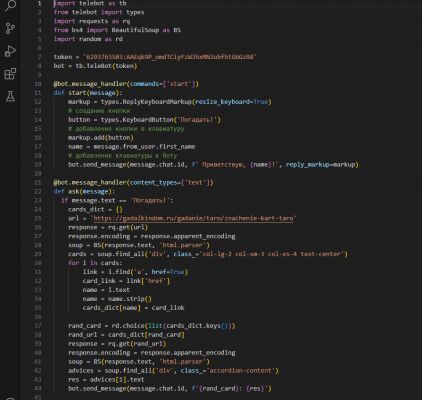Click 'BeautifulSoup' in the bs4 import line

coord(135,30)
